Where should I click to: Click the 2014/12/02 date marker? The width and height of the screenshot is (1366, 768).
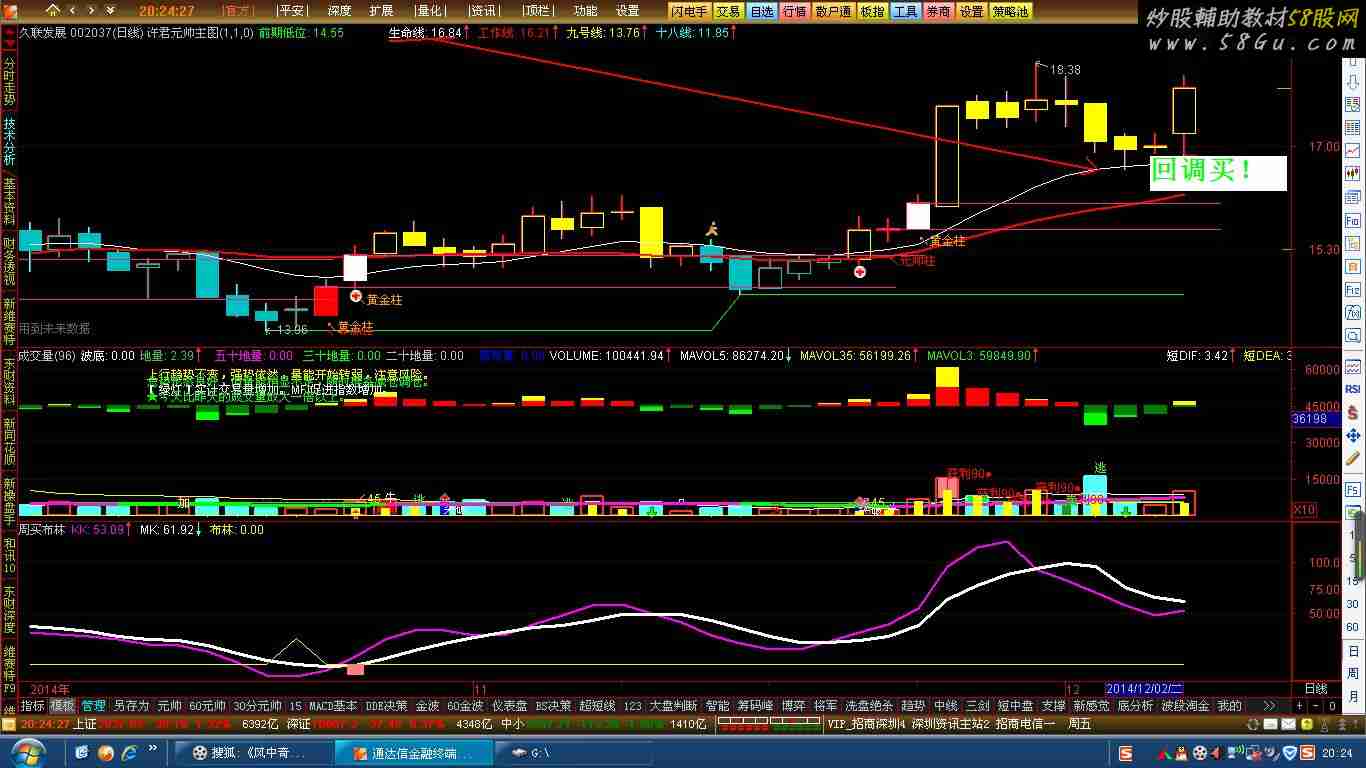(1144, 689)
